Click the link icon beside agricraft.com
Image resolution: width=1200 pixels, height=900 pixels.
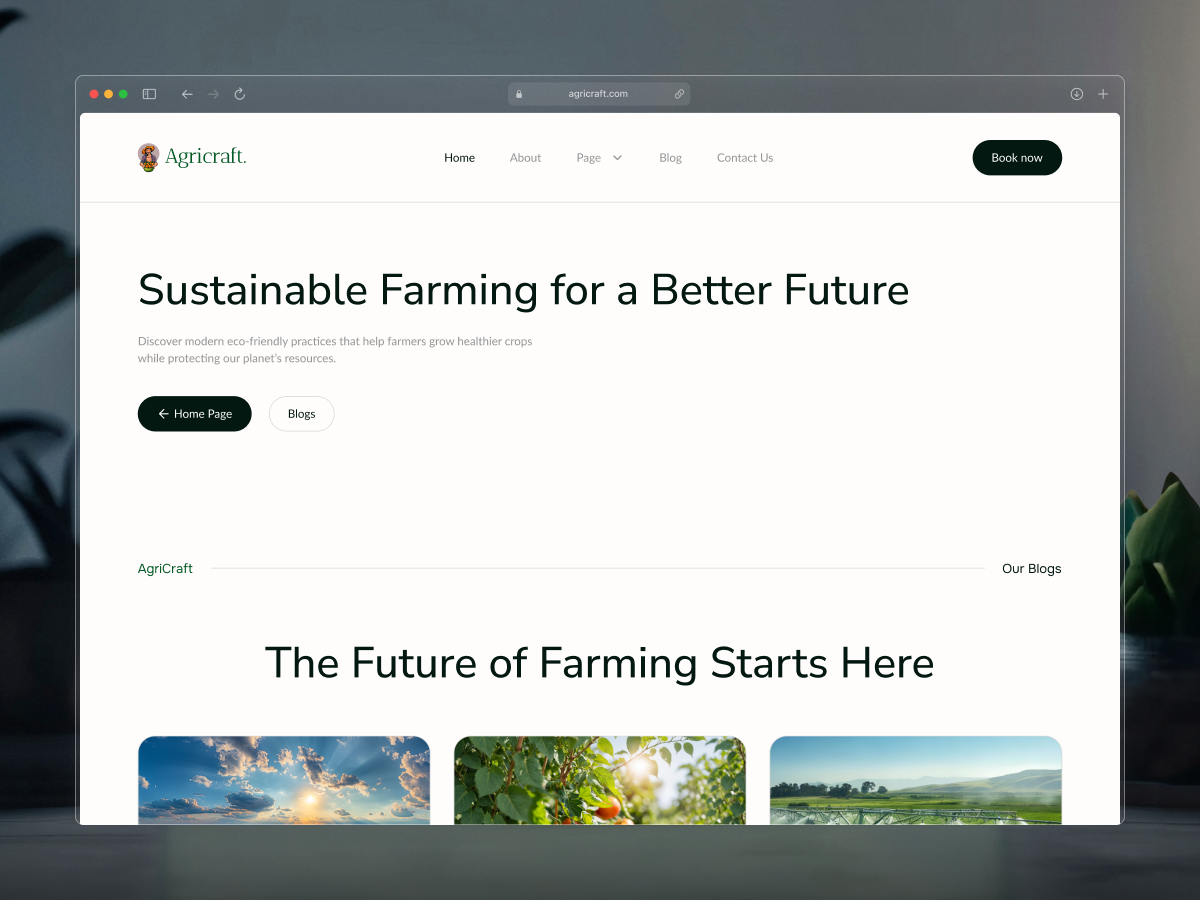[679, 93]
